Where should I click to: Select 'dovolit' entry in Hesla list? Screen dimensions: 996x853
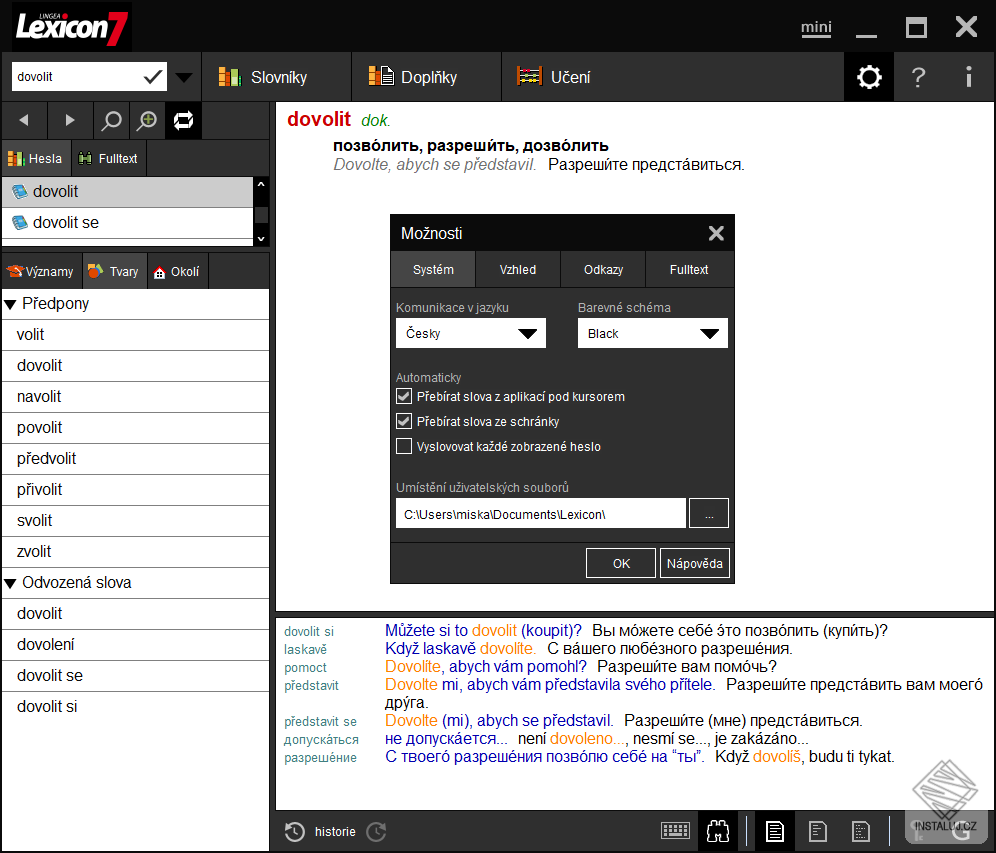(128, 192)
